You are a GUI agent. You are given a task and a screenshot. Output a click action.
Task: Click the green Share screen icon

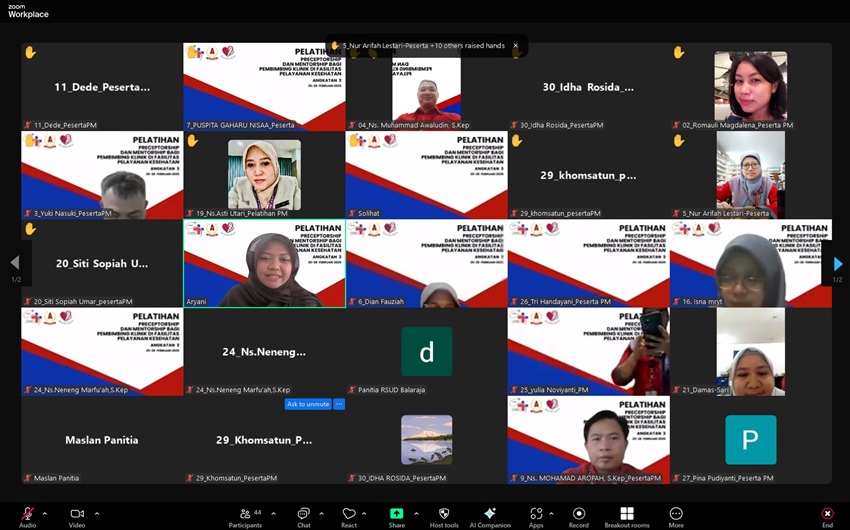coord(397,513)
